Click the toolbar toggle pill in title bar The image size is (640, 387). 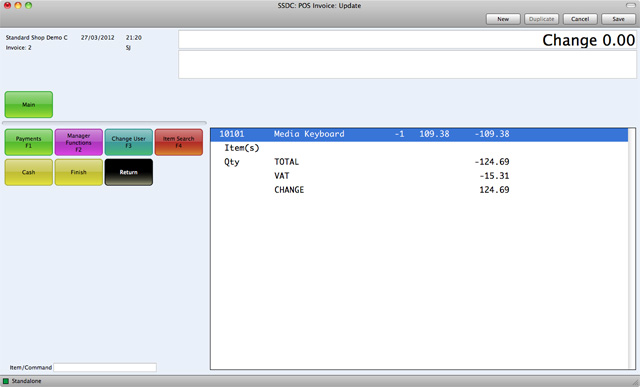pos(631,5)
